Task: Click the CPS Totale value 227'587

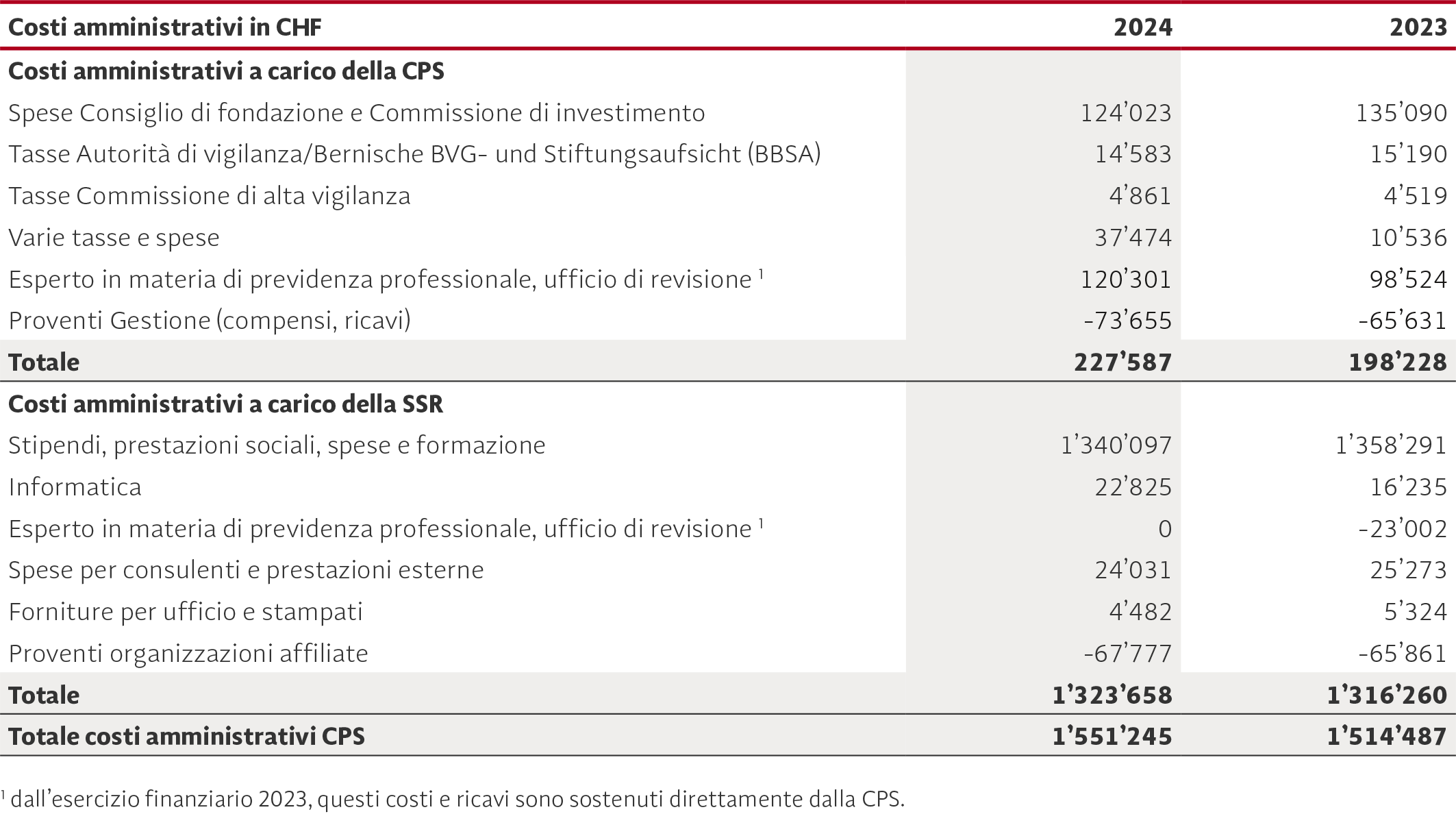Action: click(1122, 362)
